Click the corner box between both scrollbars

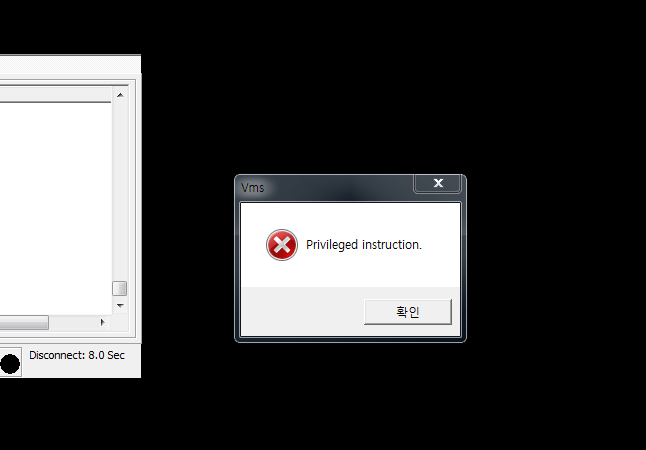point(120,322)
